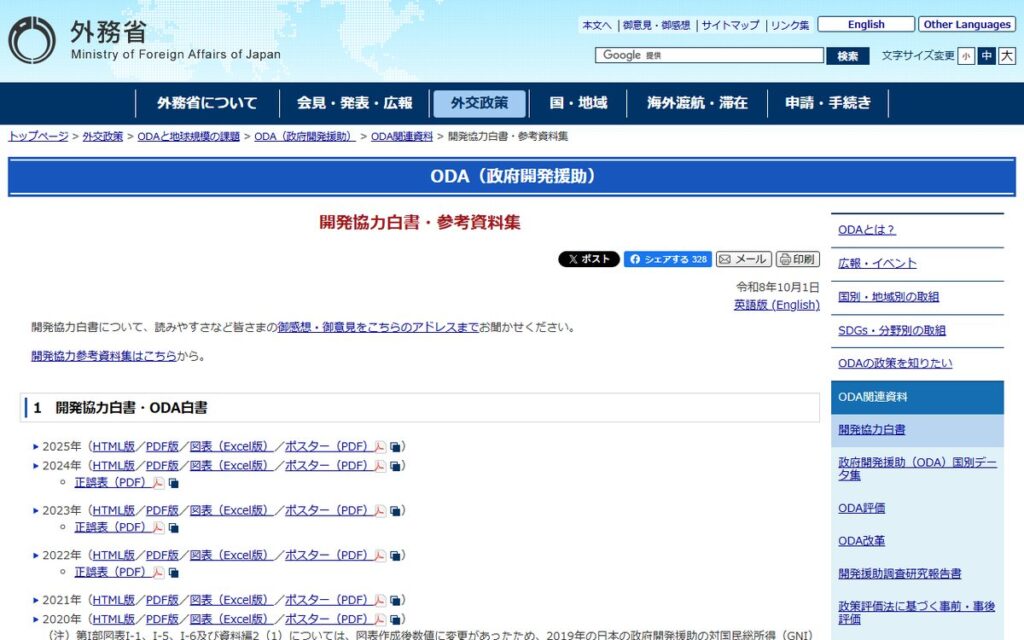This screenshot has height=640, width=1024.
Task: Share on Facebook with シェアする button
Action: (667, 259)
